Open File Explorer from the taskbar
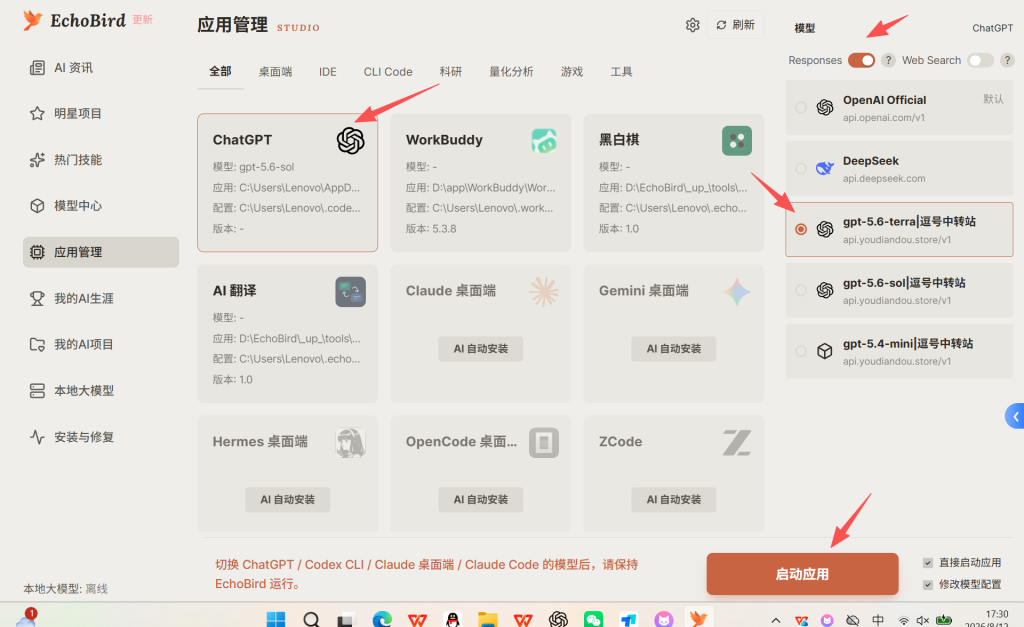The width and height of the screenshot is (1024, 627). pyautogui.click(x=488, y=619)
